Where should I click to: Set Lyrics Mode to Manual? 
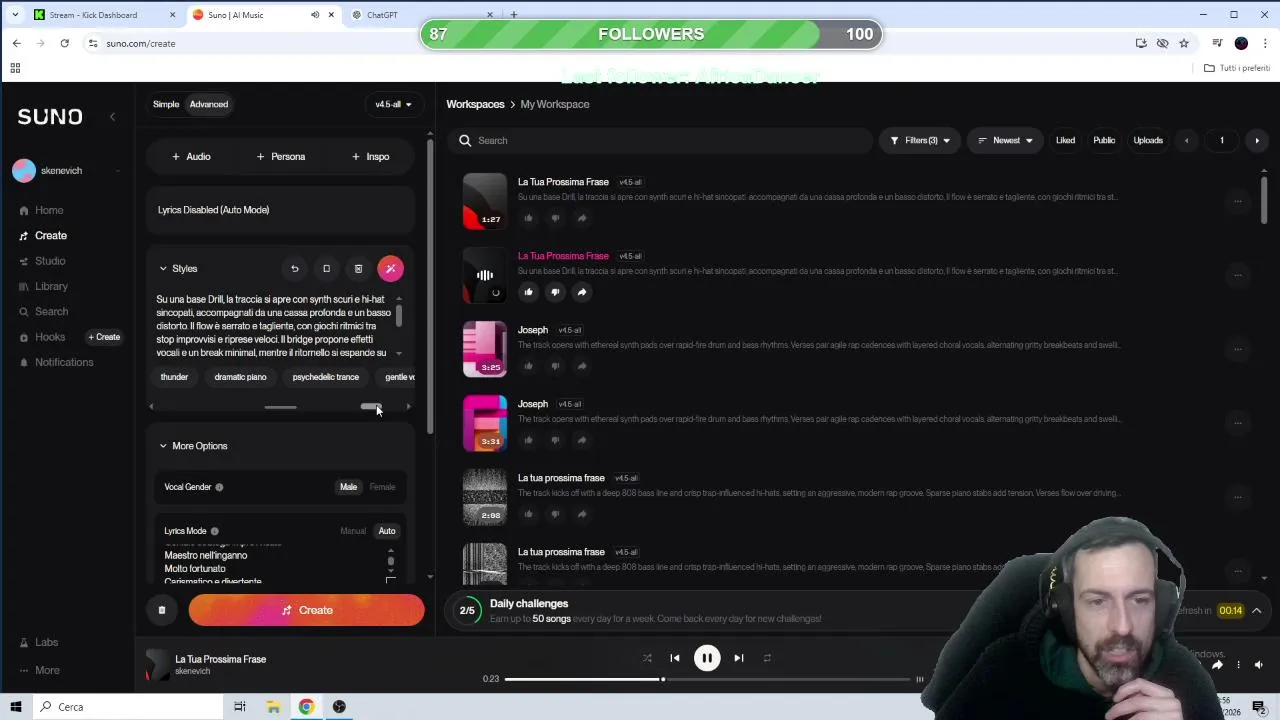[x=353, y=531]
